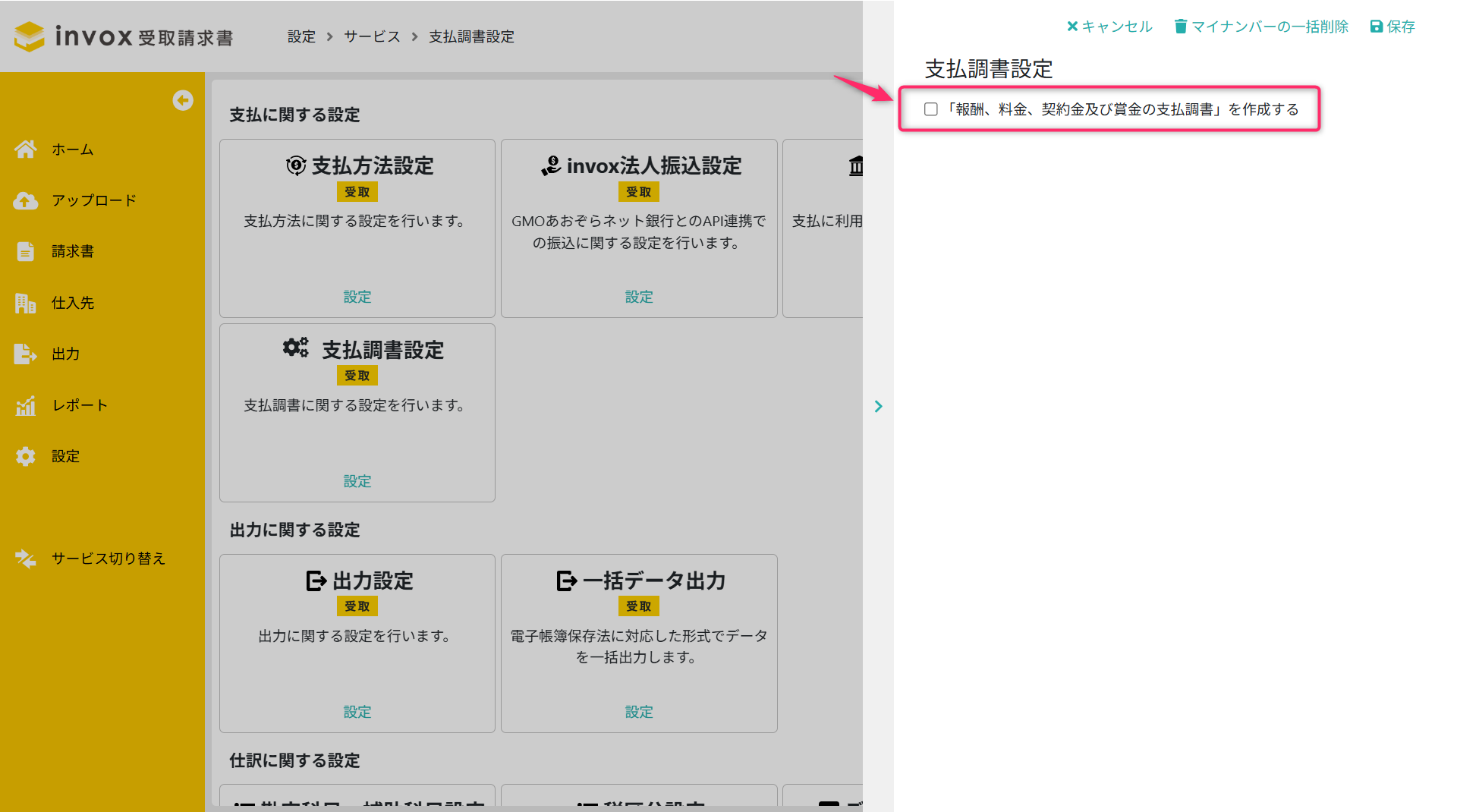Save the settings with 保存

pyautogui.click(x=1392, y=27)
